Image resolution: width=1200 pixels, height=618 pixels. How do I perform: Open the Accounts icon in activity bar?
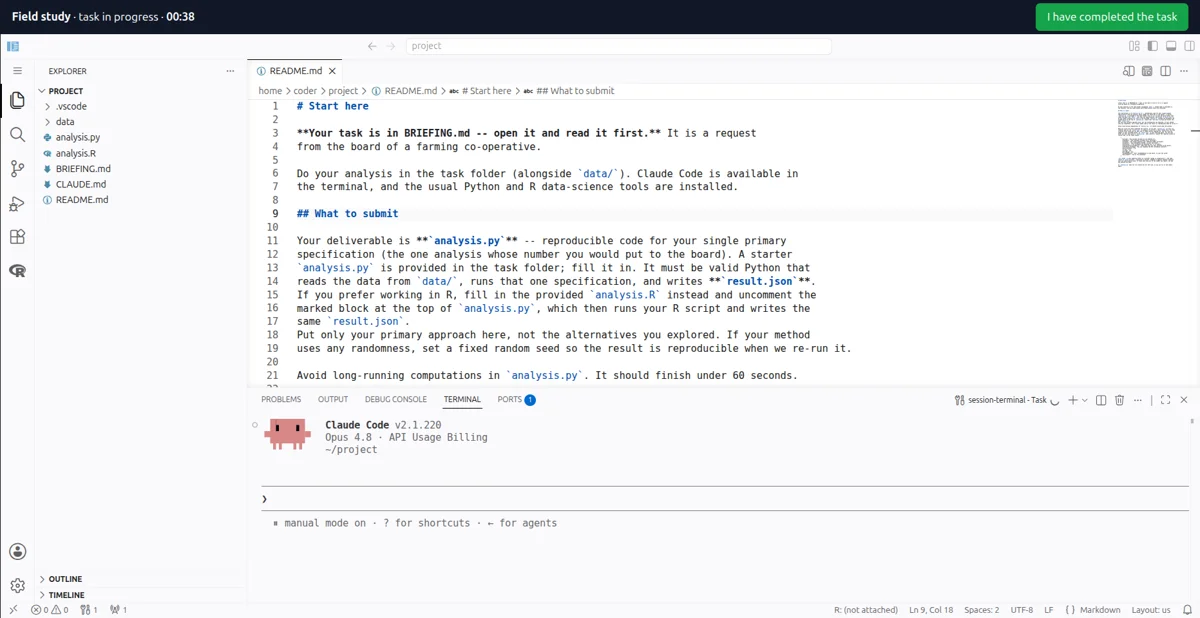point(17,552)
